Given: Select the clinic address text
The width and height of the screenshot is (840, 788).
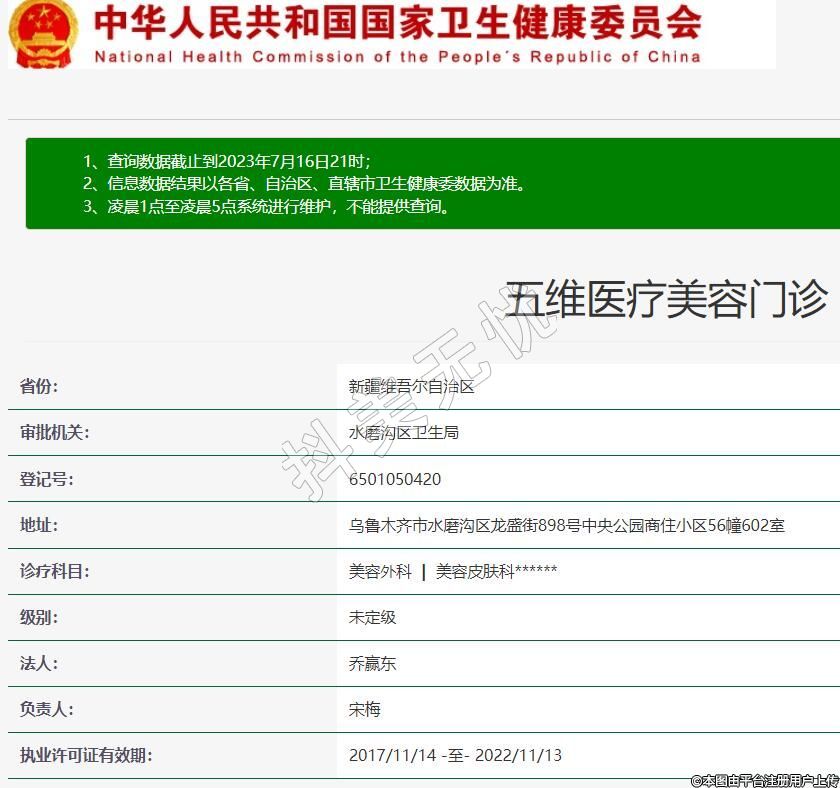Looking at the screenshot, I should (x=566, y=525).
